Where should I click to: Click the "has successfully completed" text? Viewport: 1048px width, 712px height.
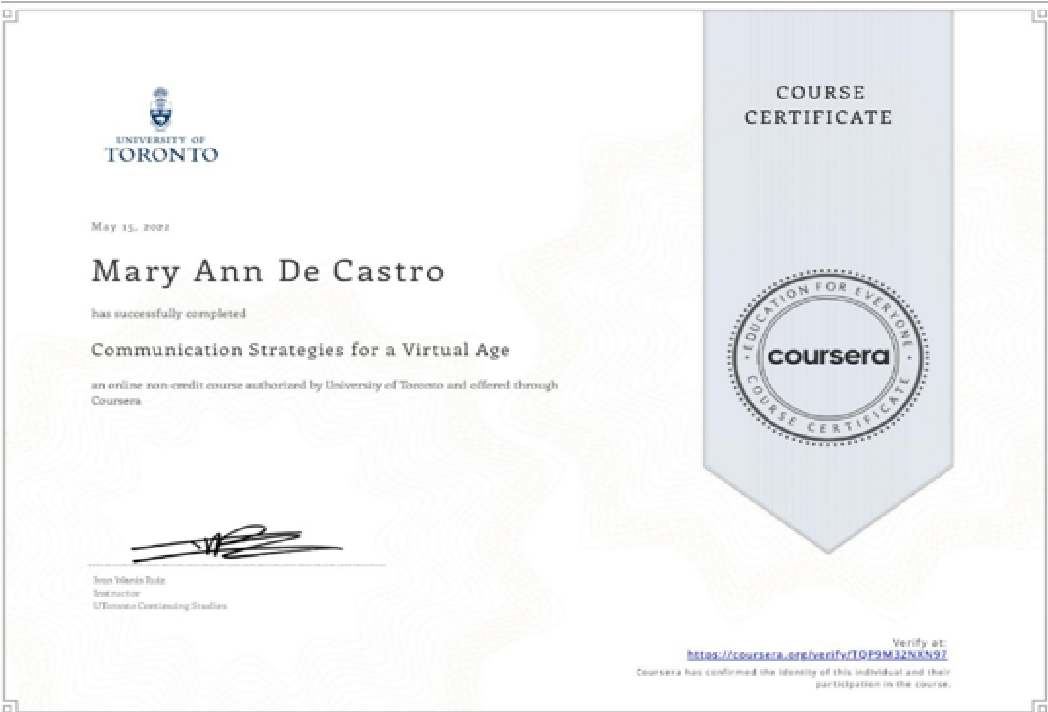coord(168,314)
